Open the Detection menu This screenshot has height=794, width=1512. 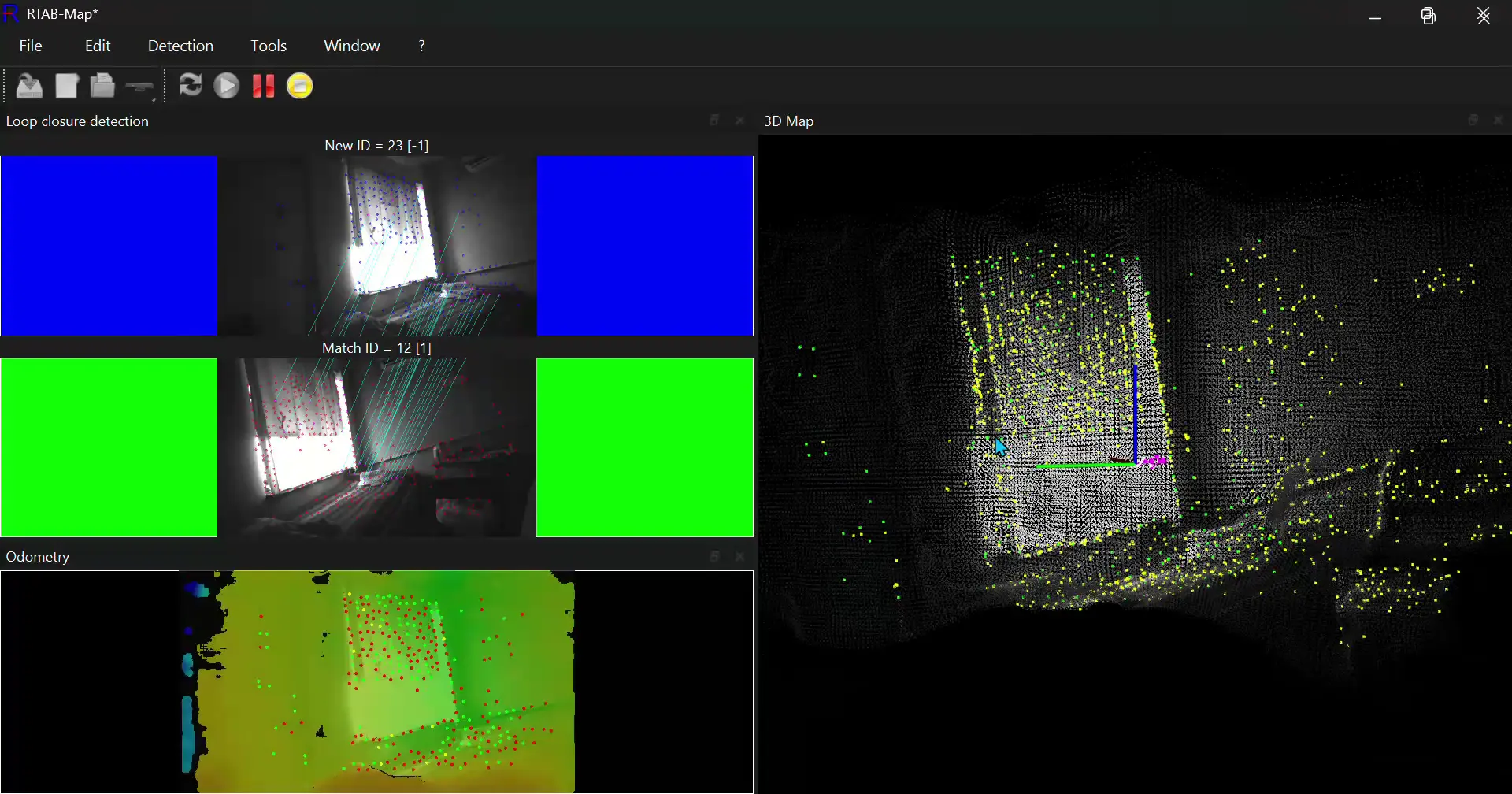pos(180,46)
